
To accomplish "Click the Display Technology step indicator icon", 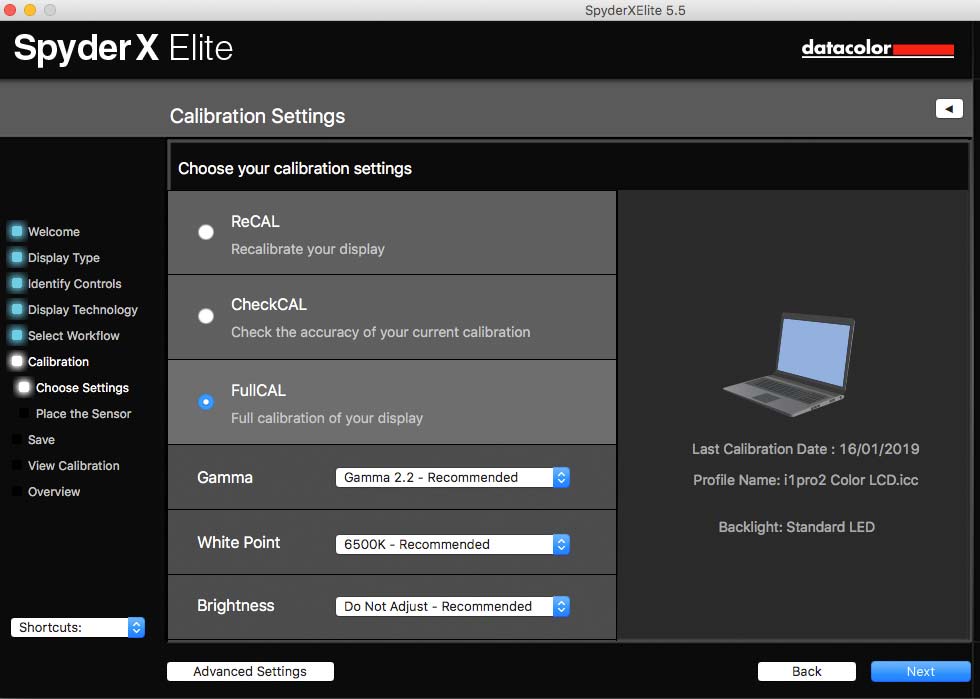I will pos(17,309).
